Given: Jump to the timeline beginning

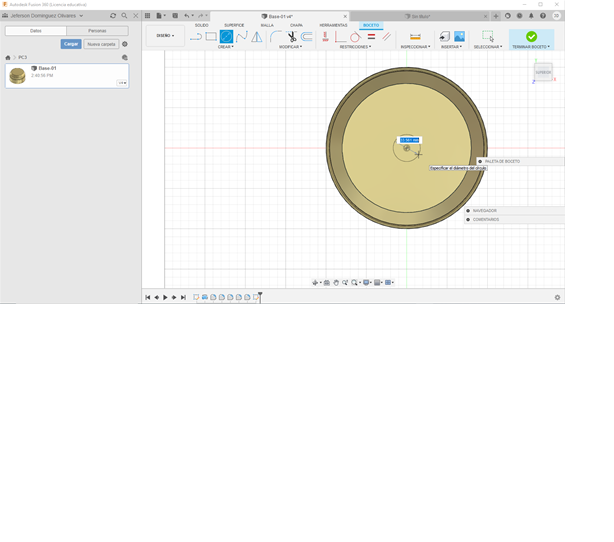Looking at the screenshot, I should [x=148, y=298].
